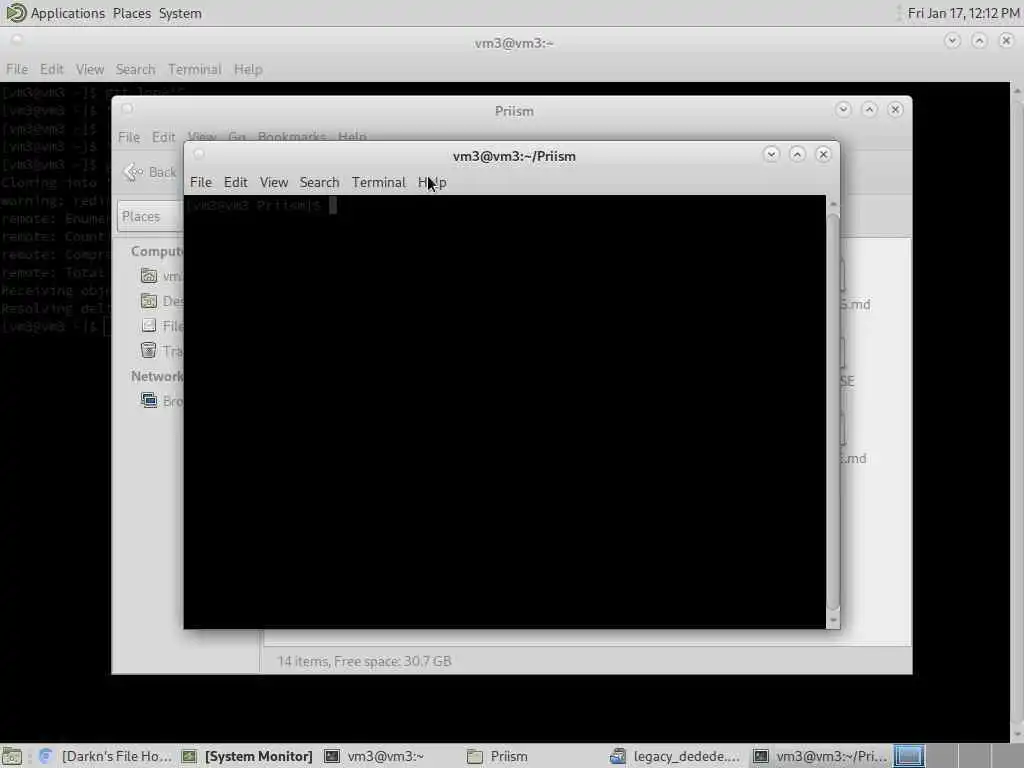
Task: Close the background vm3@vm3:~ terminal window
Action: click(x=1006, y=41)
